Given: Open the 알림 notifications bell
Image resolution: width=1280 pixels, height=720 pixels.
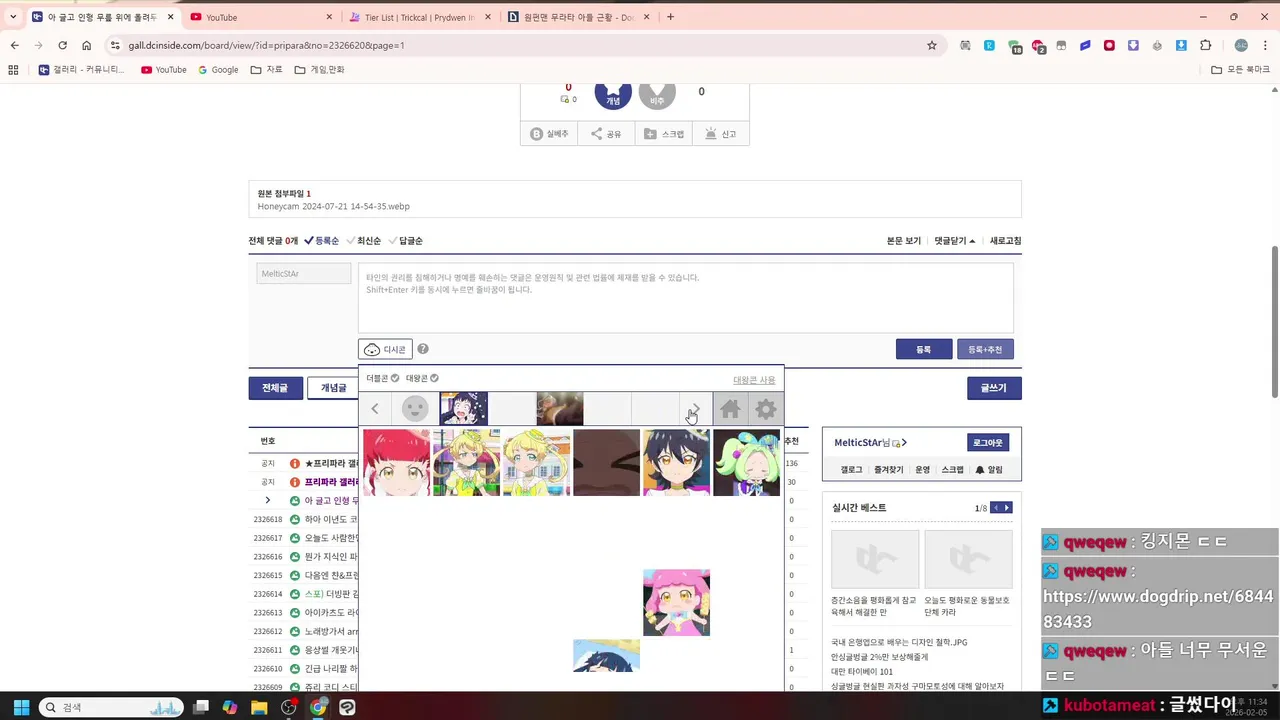Looking at the screenshot, I should [x=988, y=469].
